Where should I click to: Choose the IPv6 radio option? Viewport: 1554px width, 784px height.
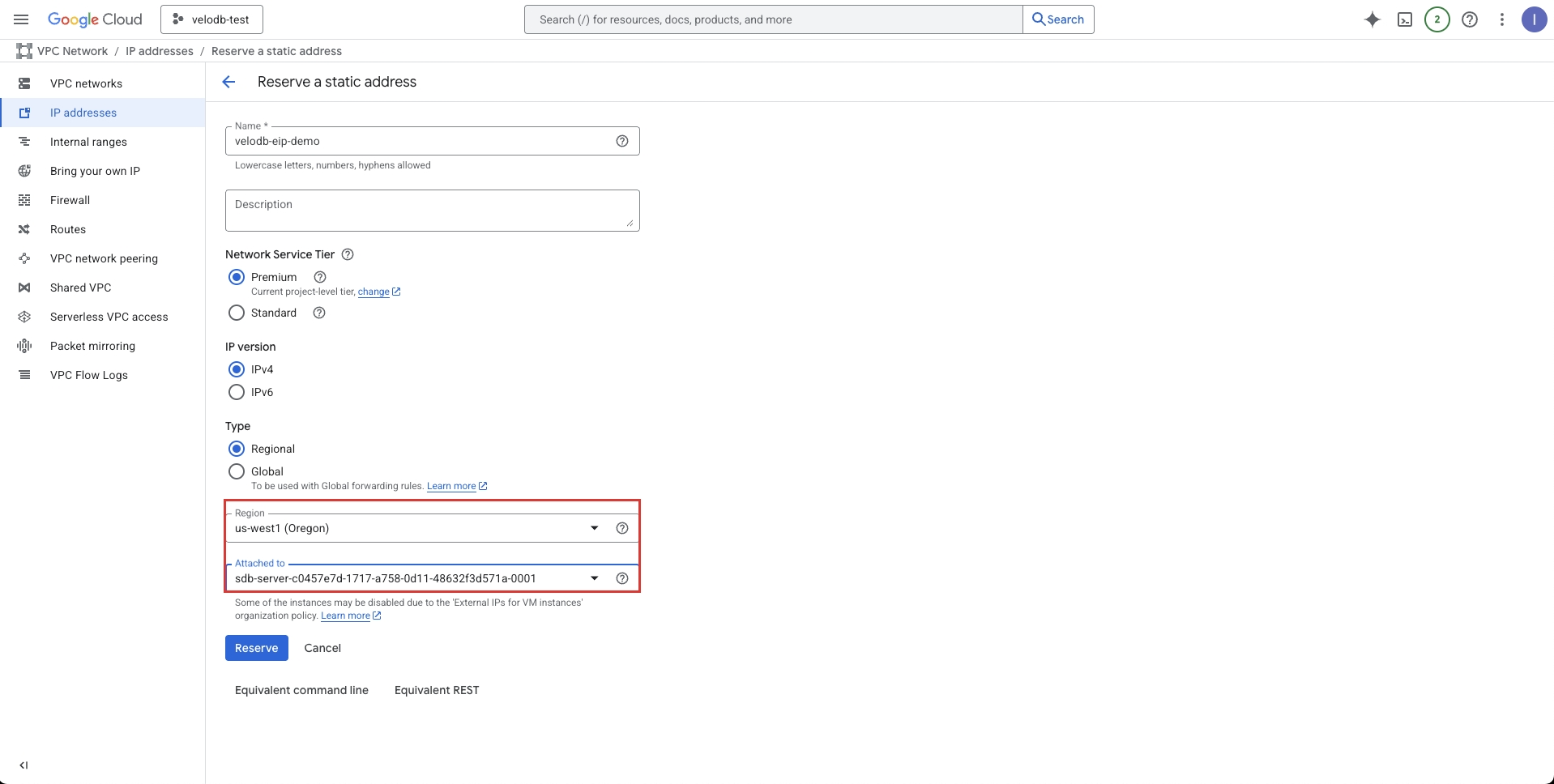click(237, 392)
